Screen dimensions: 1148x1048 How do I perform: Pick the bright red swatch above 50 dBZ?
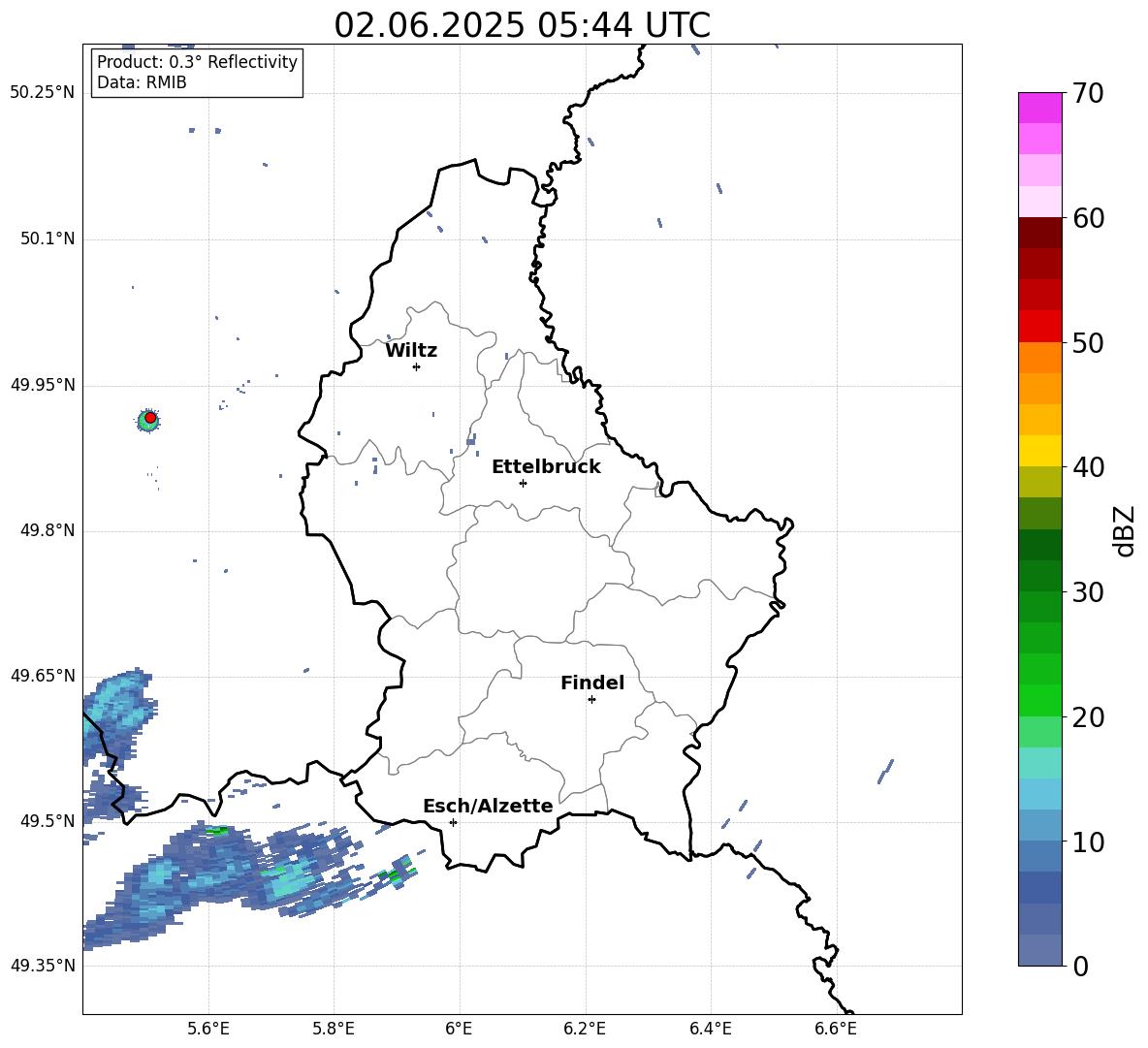point(1040,327)
